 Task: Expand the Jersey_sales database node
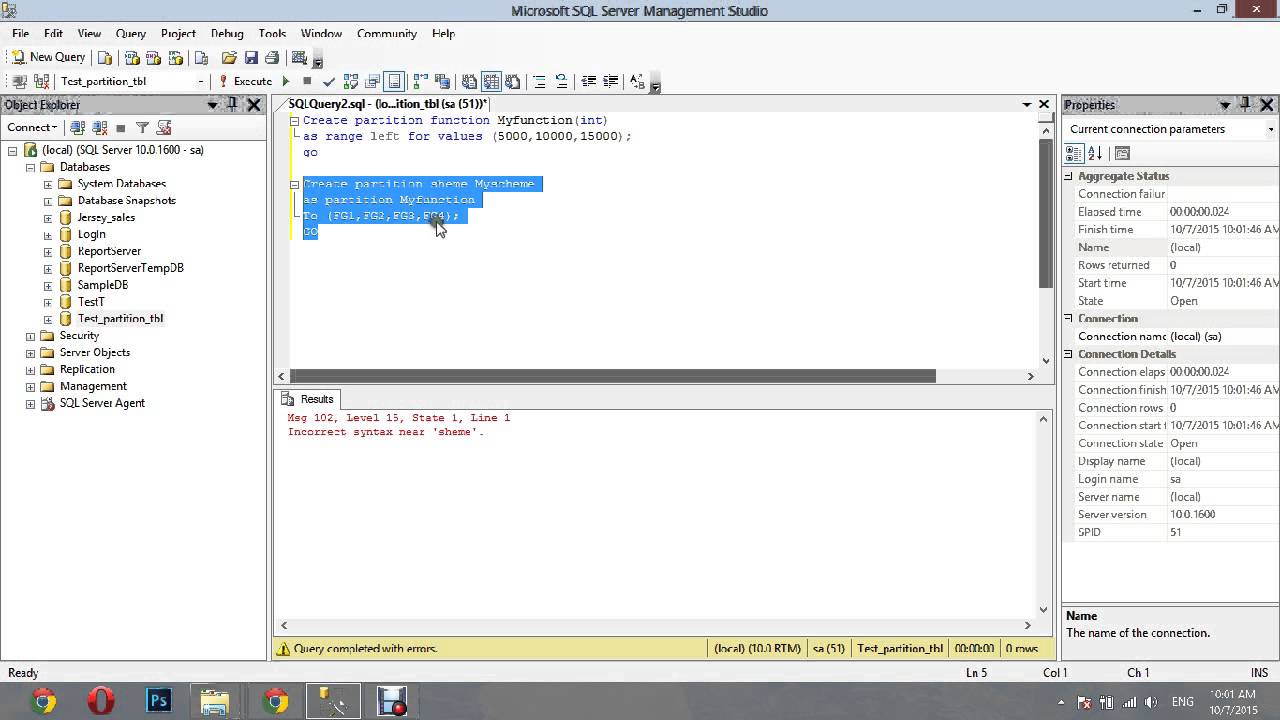click(x=47, y=217)
